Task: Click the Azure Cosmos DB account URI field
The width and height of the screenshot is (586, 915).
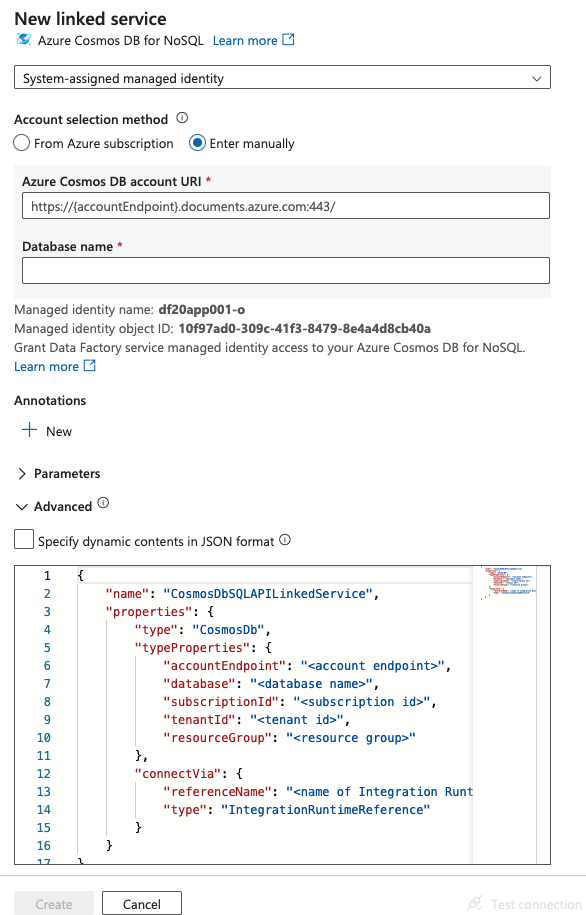Action: (x=284, y=205)
